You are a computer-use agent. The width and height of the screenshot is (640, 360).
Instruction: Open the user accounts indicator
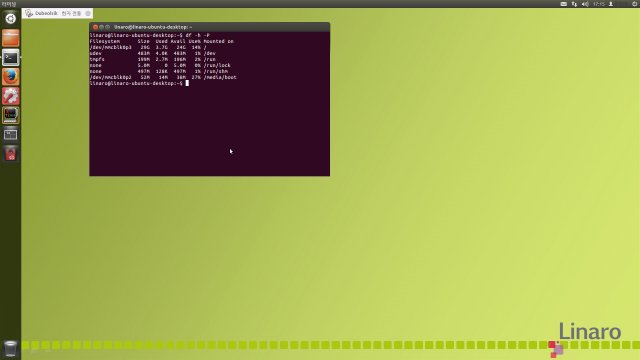(611, 4)
